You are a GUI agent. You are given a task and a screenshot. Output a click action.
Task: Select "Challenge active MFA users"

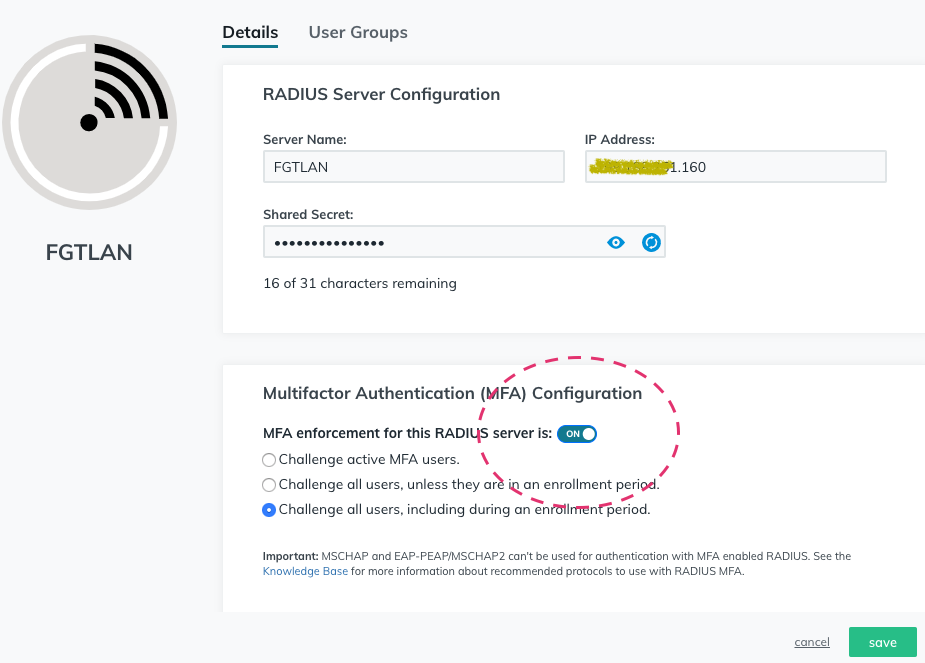(x=268, y=459)
